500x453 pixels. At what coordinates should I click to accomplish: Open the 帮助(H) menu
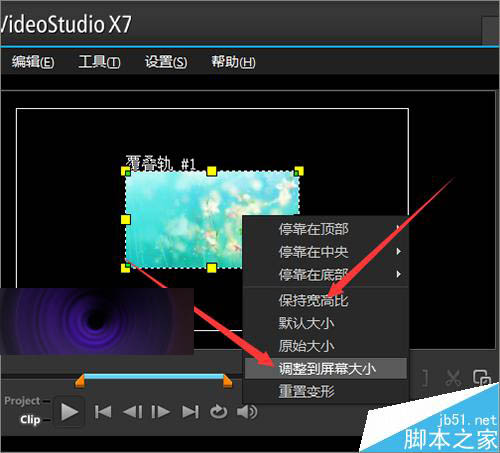[x=233, y=62]
